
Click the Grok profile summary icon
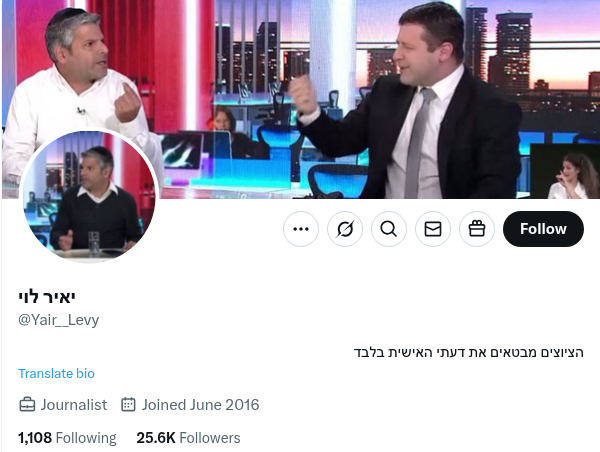click(345, 229)
